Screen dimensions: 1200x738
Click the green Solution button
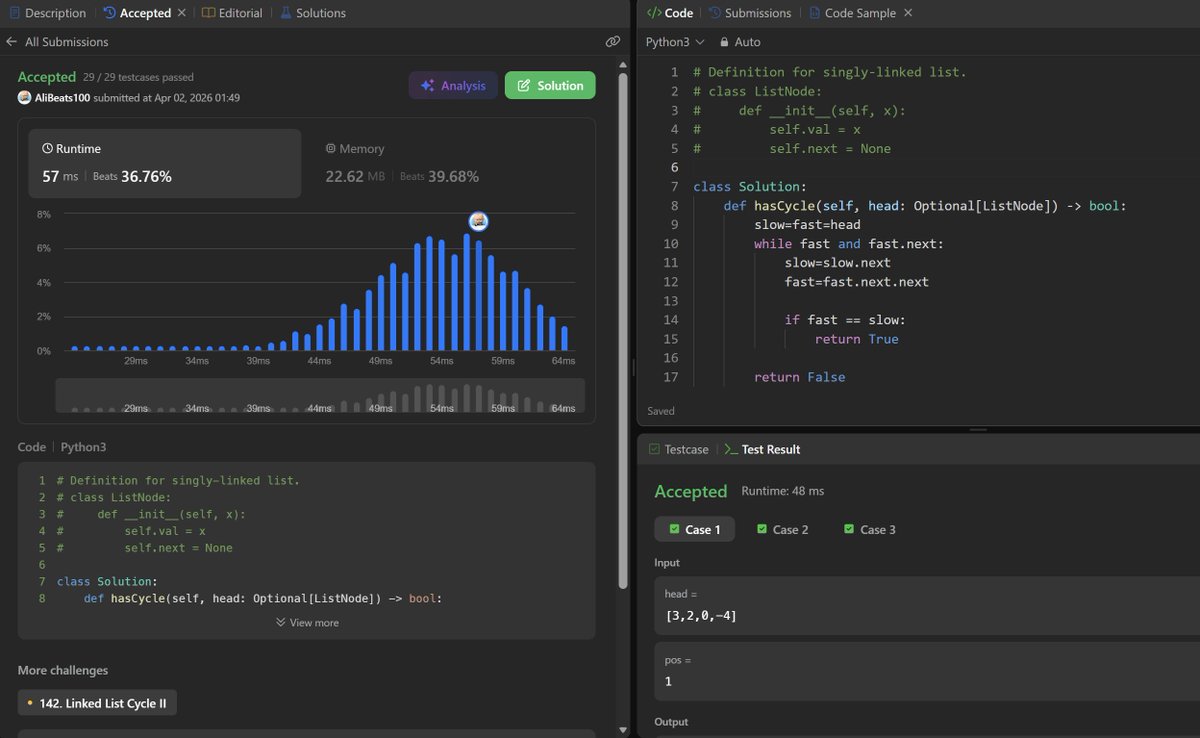click(x=550, y=85)
